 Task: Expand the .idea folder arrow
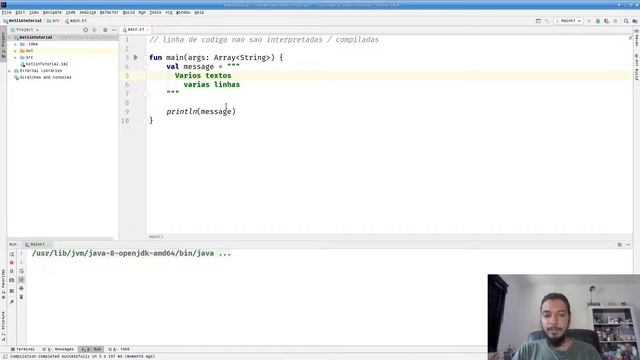pos(16,44)
